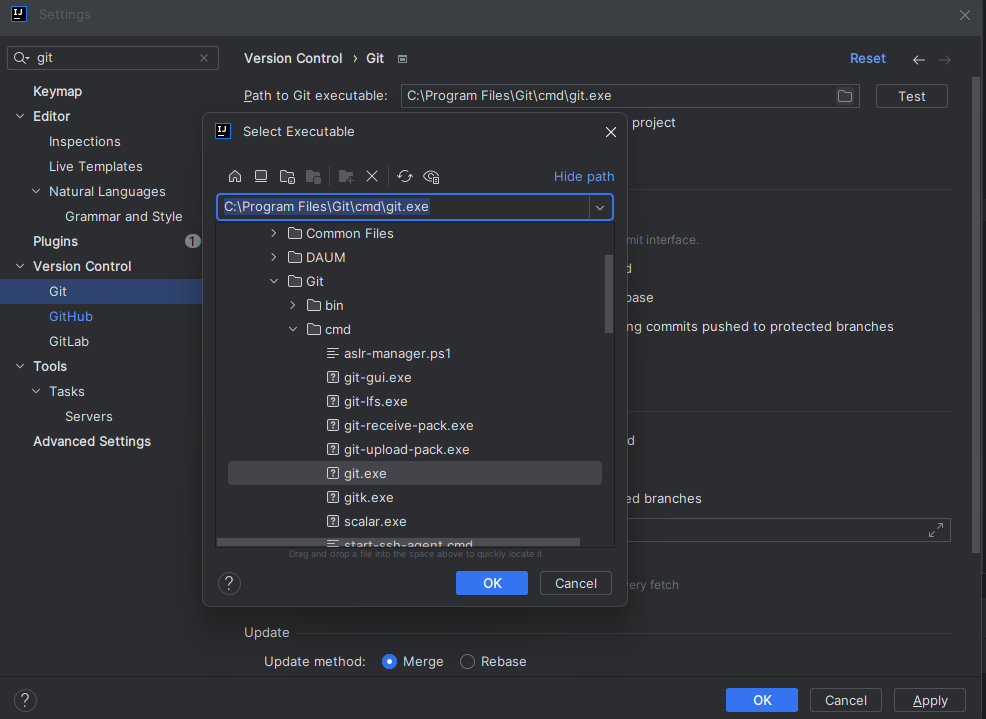Click the Reset link
The width and height of the screenshot is (986, 719).
pyautogui.click(x=867, y=59)
